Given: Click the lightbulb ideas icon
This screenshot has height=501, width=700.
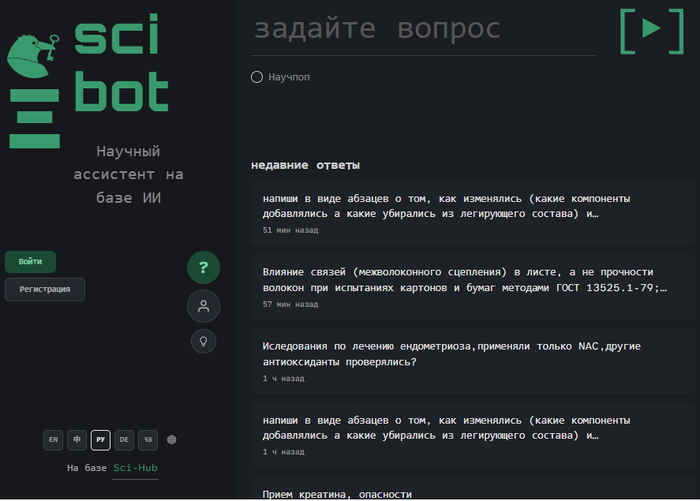Looking at the screenshot, I should point(204,342).
